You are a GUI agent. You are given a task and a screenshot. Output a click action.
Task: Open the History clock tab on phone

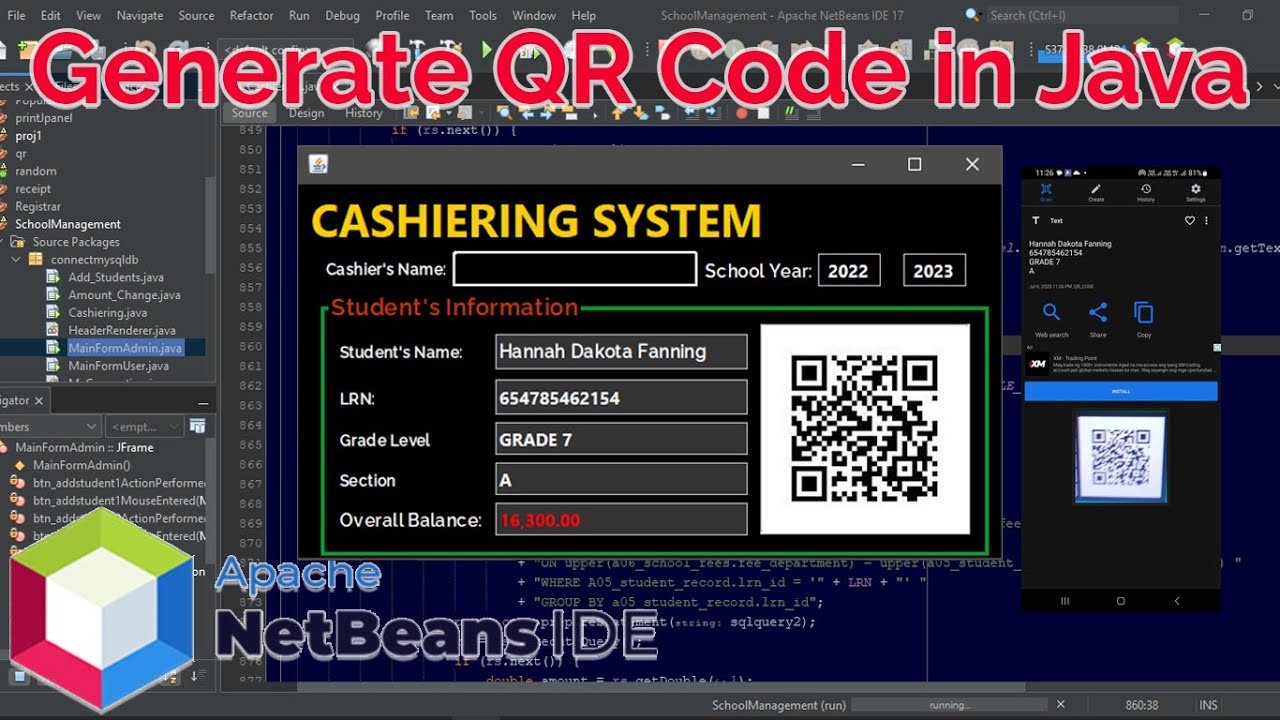[1146, 192]
